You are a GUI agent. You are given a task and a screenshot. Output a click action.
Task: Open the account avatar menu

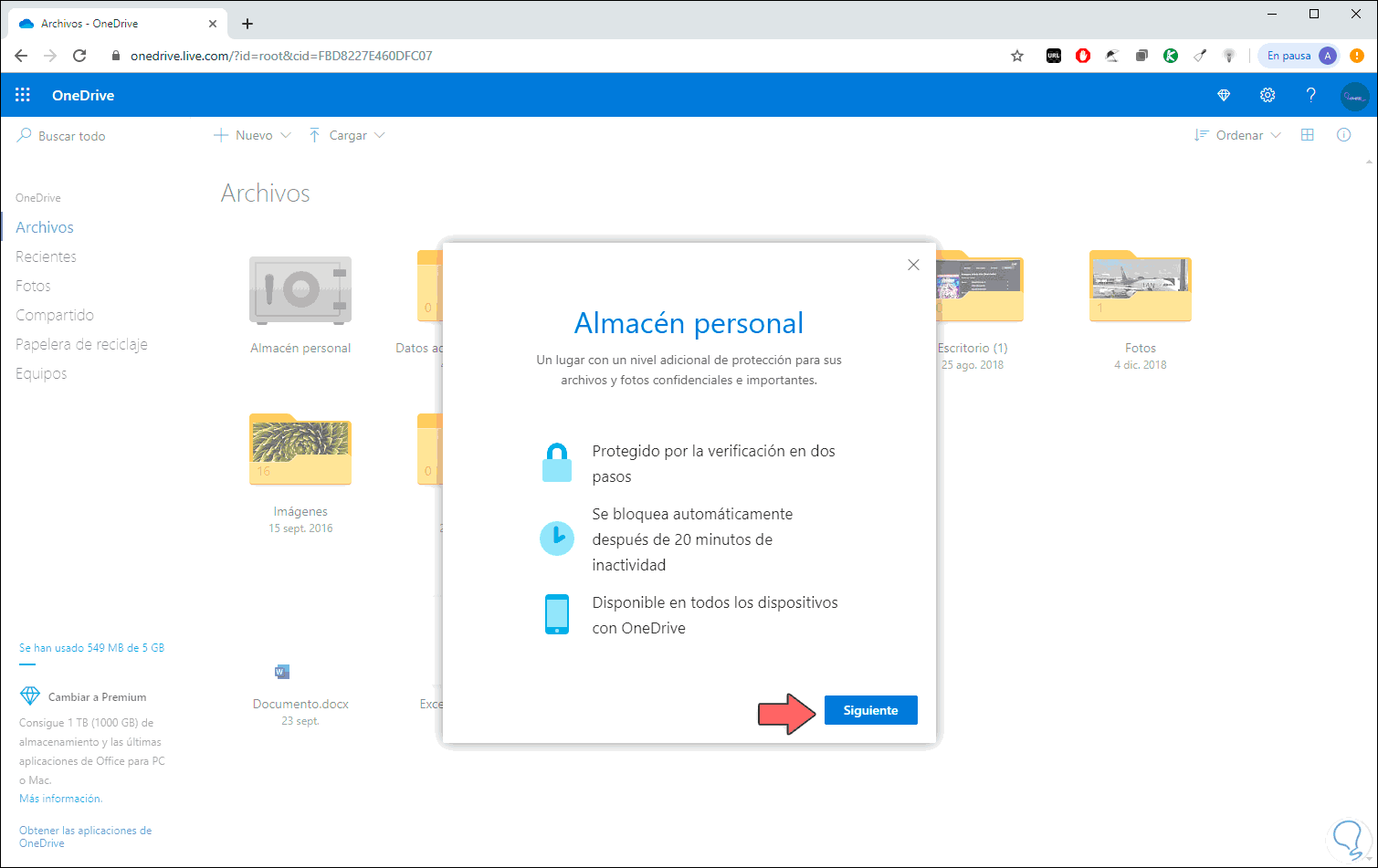point(1355,95)
